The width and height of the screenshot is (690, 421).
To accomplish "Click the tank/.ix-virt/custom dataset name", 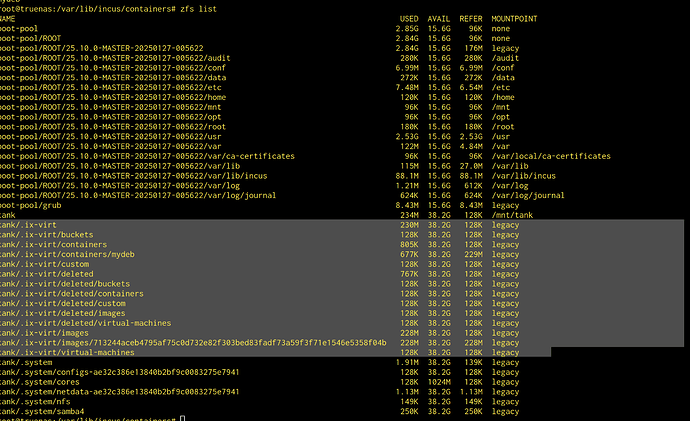I will coord(44,264).
